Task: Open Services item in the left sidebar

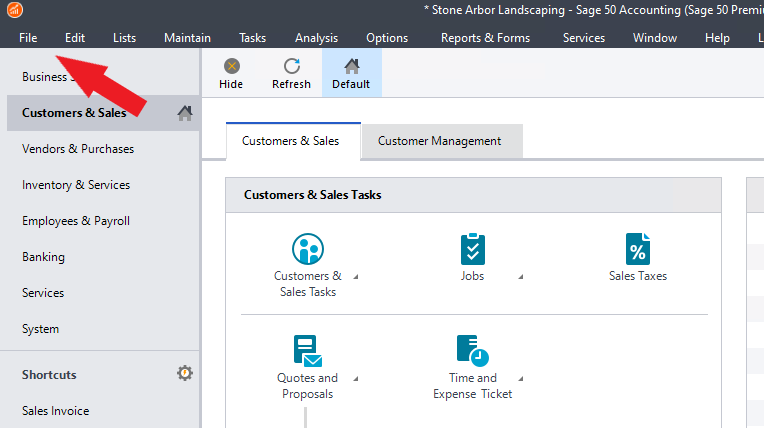Action: click(43, 293)
